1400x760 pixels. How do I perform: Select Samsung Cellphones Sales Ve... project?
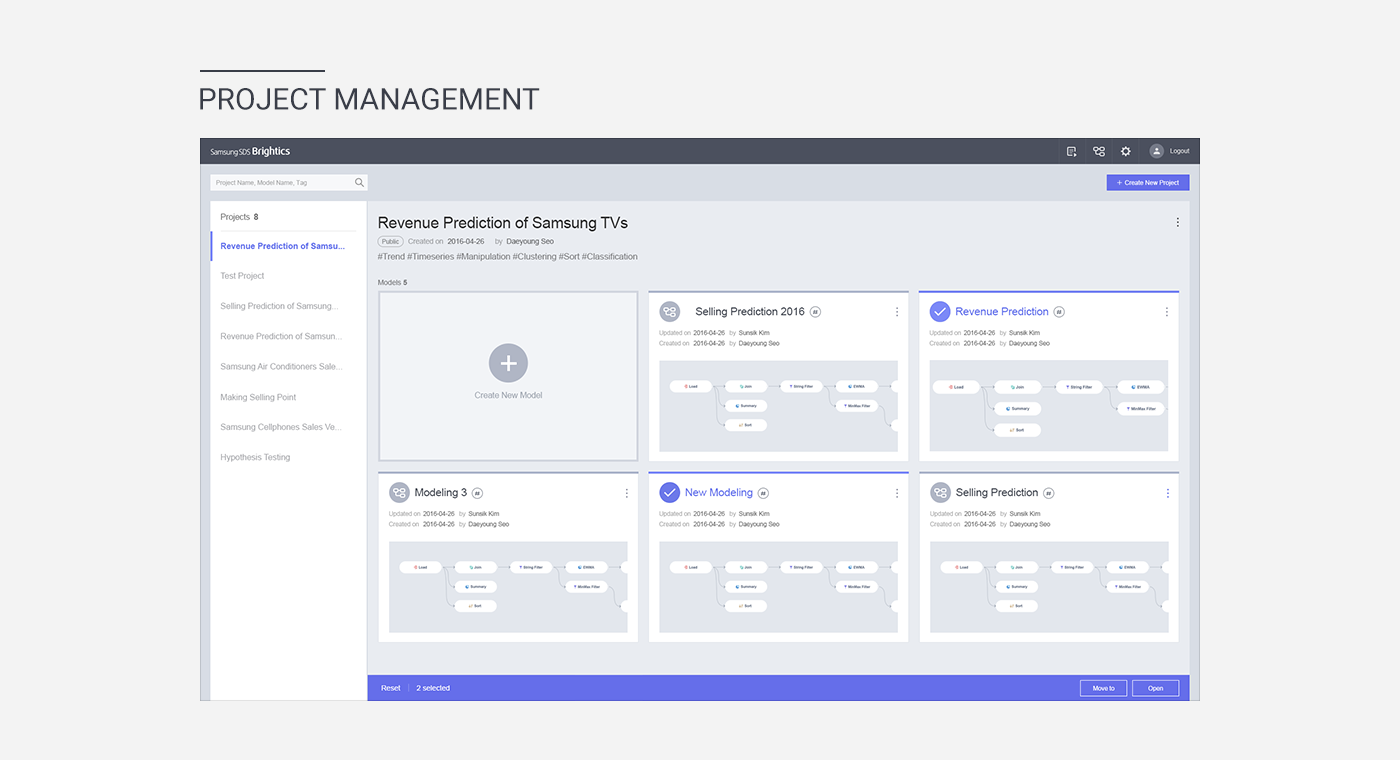click(283, 427)
